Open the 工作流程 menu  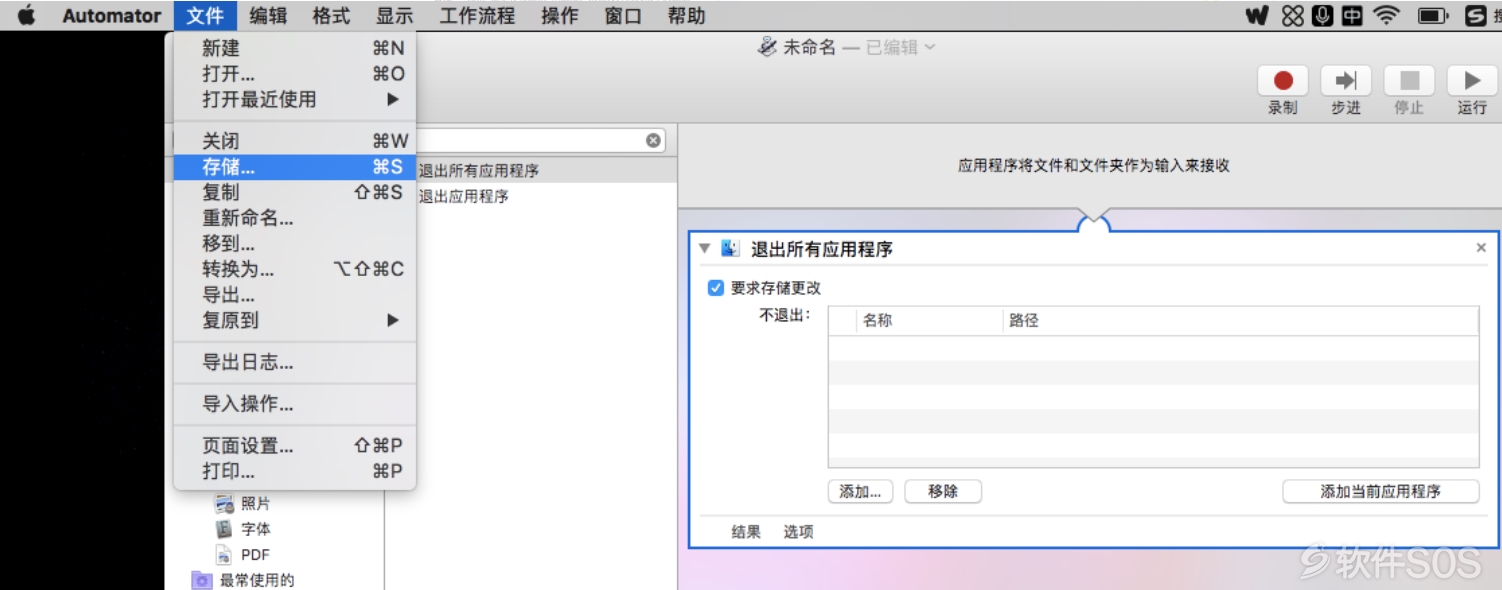pyautogui.click(x=477, y=15)
